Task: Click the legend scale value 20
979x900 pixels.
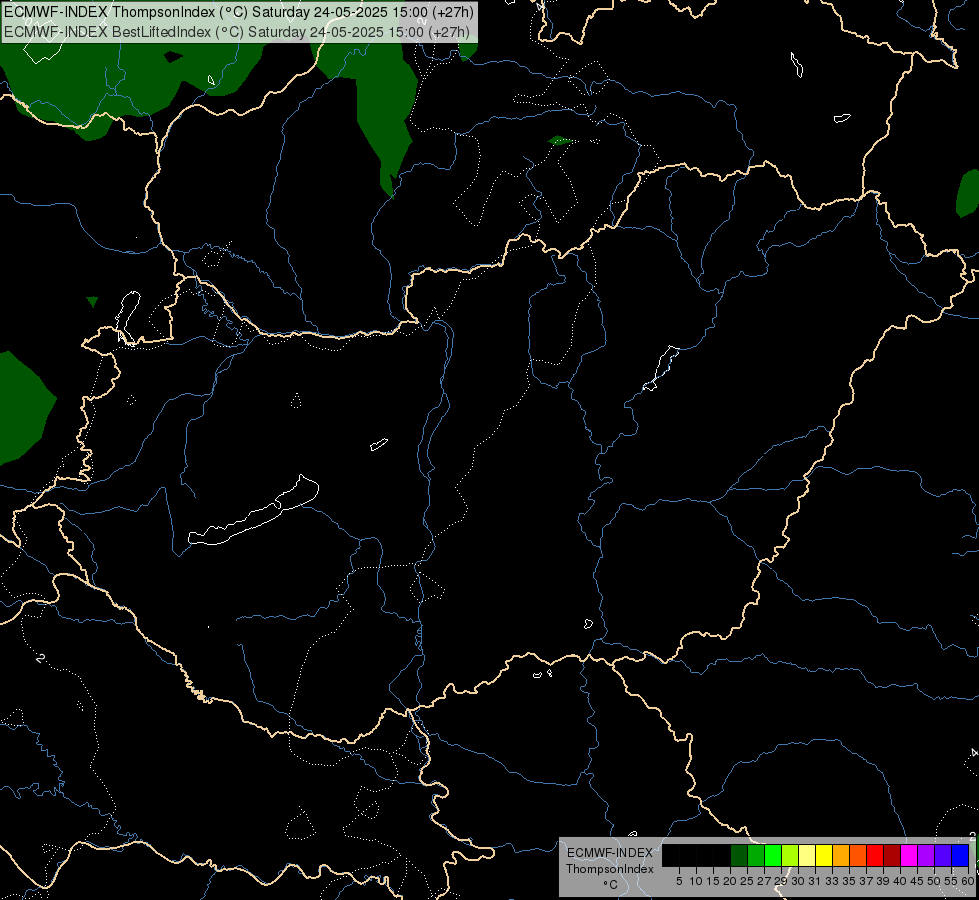Action: [731, 881]
